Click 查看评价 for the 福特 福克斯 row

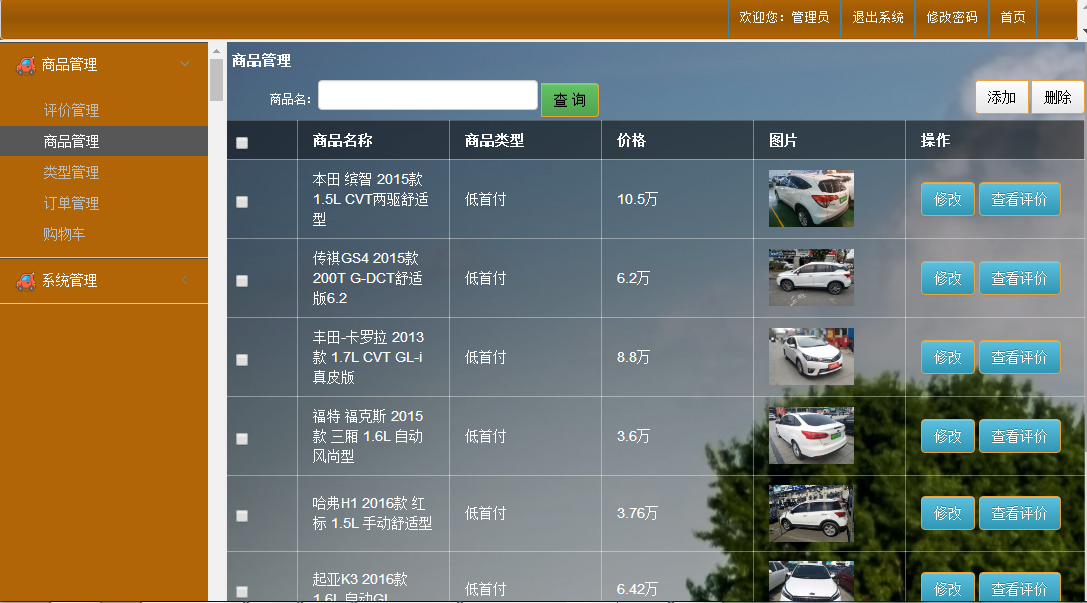(1019, 437)
